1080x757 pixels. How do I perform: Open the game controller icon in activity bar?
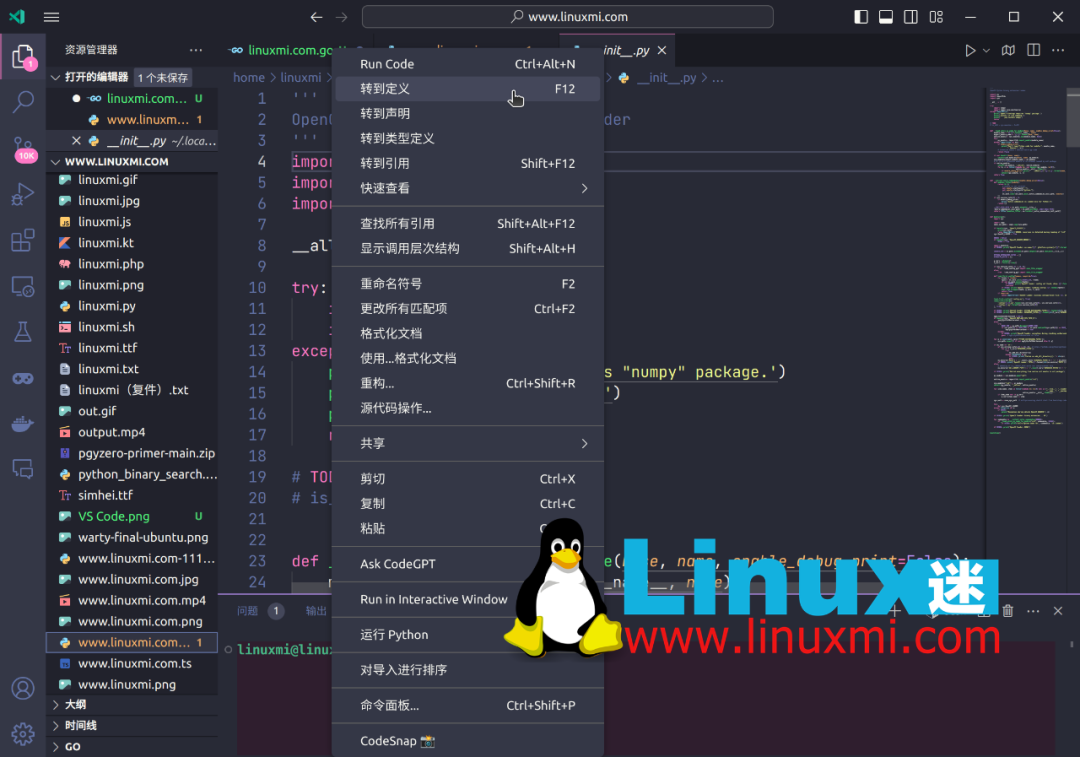[23, 379]
